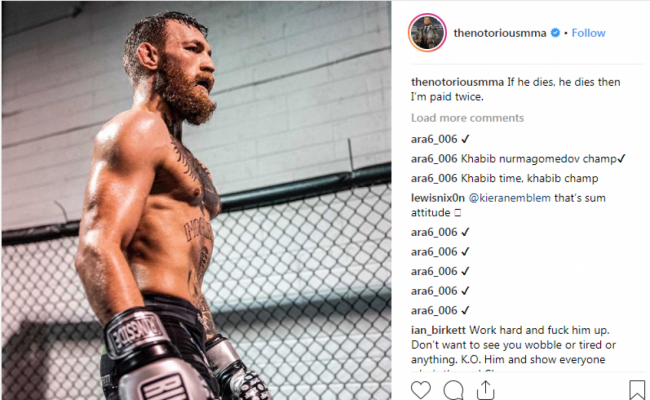Click ian_birkett's comment text 'Work hard'

coord(508,330)
